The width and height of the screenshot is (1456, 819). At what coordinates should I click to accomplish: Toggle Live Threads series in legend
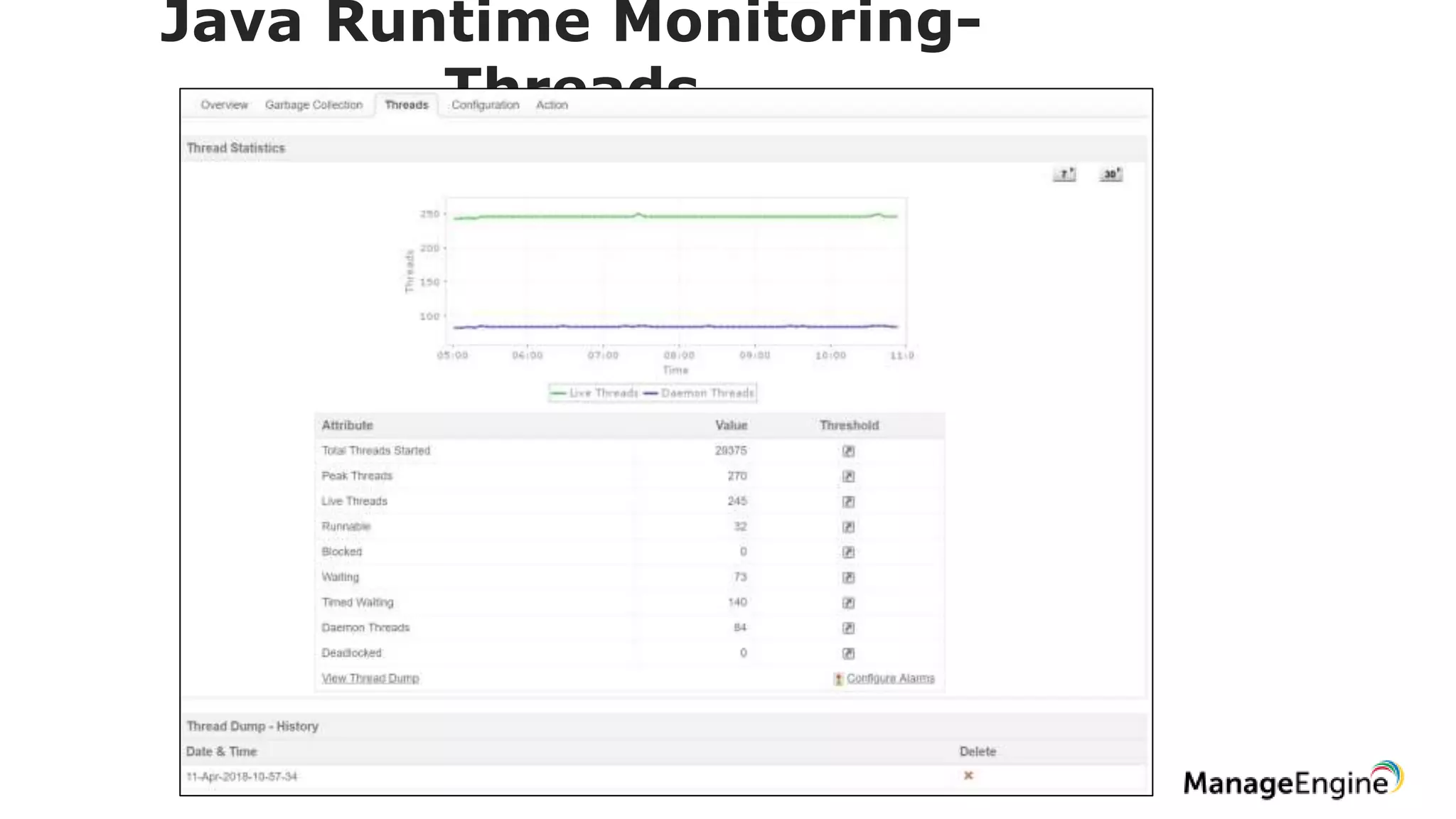(x=594, y=393)
